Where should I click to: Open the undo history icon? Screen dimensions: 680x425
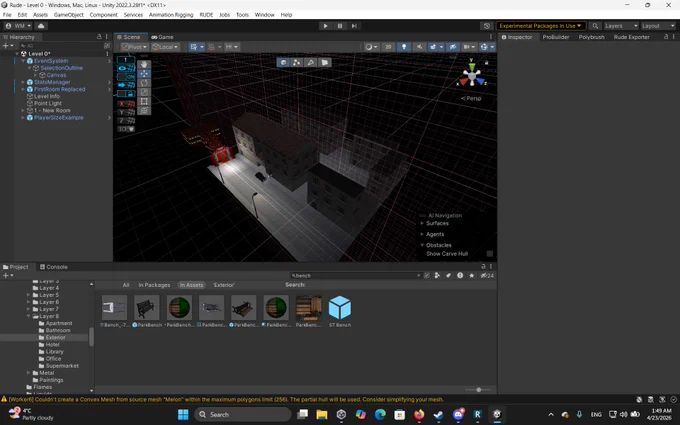pos(487,26)
